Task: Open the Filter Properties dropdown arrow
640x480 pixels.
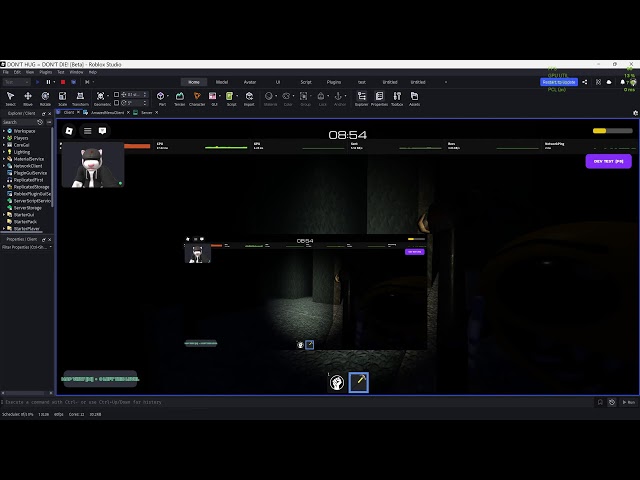Action: pyautogui.click(x=51, y=247)
